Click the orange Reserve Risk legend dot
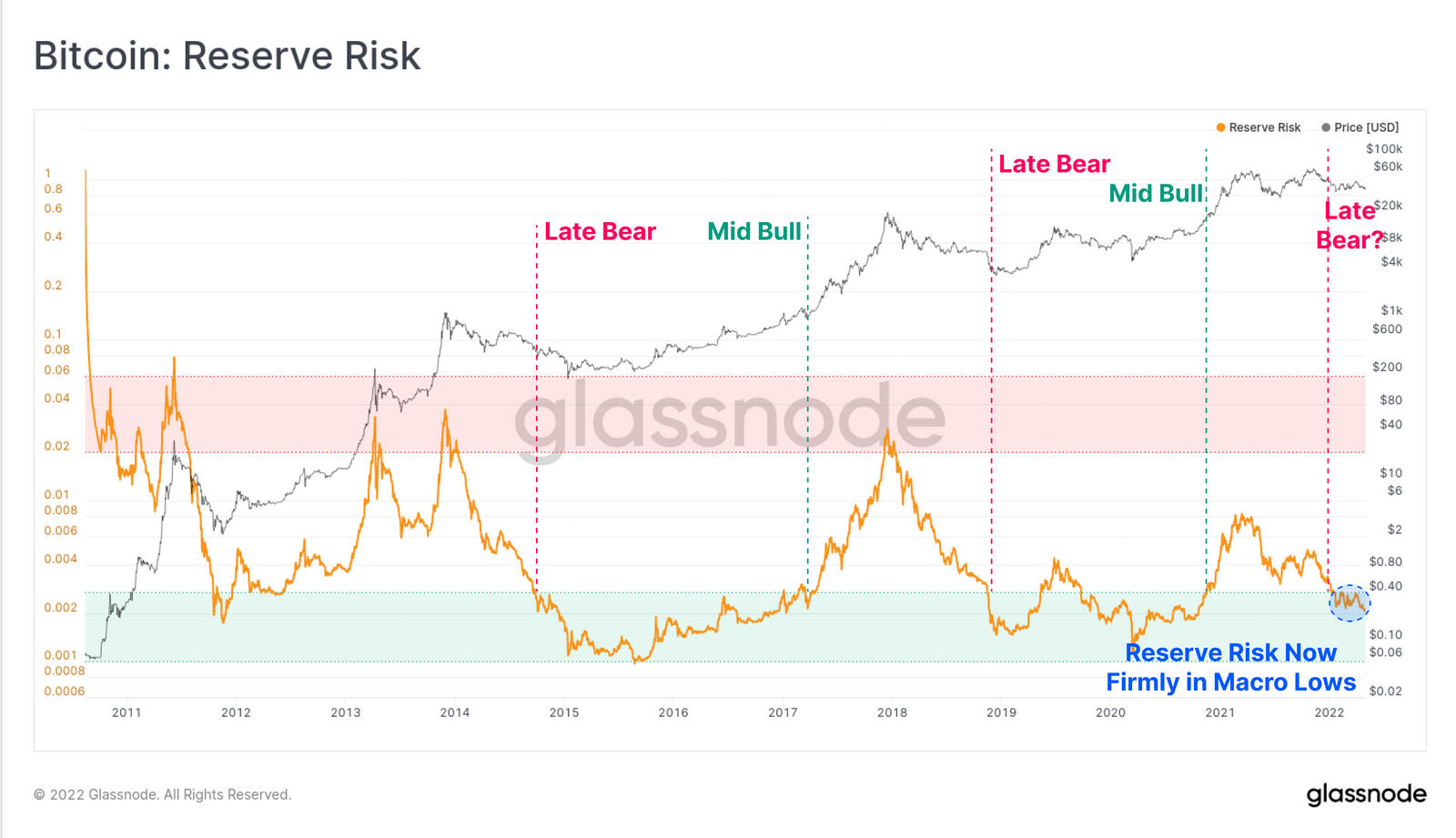 click(1220, 127)
